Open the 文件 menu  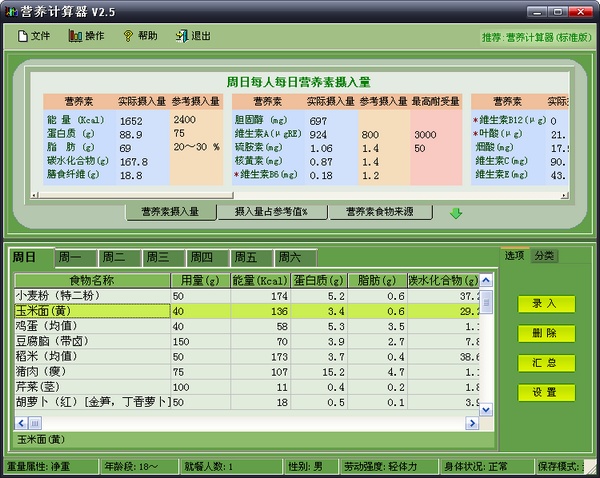33,36
